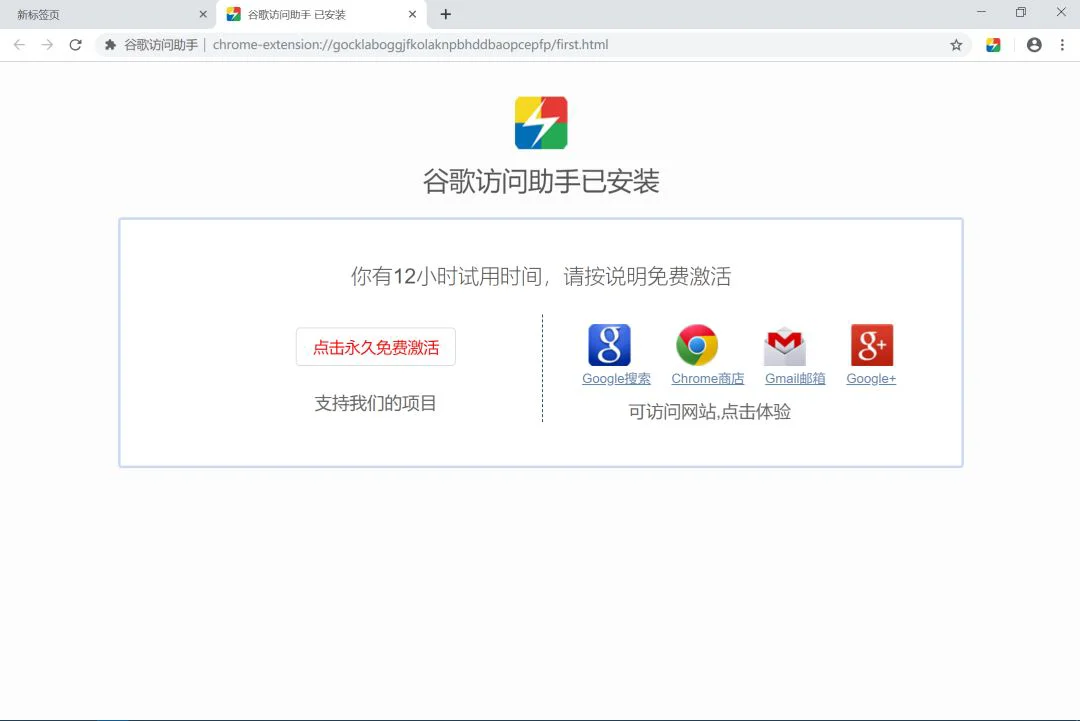Bookmark this page with the star icon
Screen dimensions: 1080x721
956,45
